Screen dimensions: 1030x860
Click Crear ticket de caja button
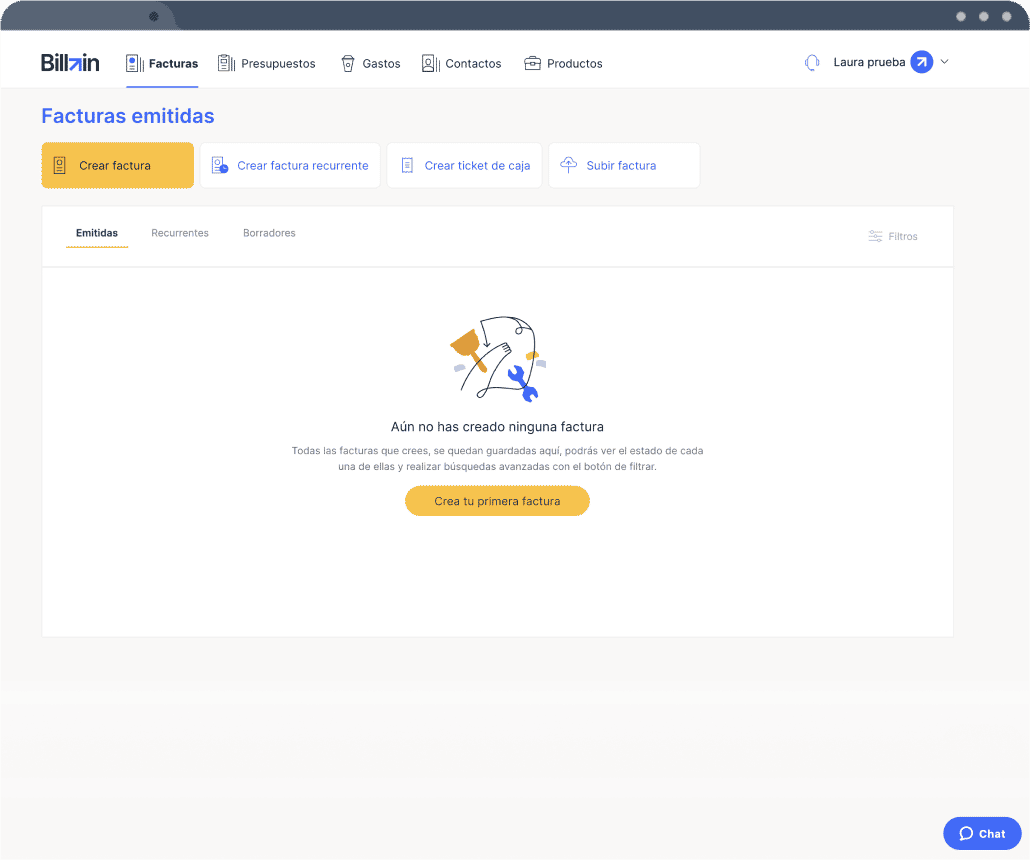[464, 166]
